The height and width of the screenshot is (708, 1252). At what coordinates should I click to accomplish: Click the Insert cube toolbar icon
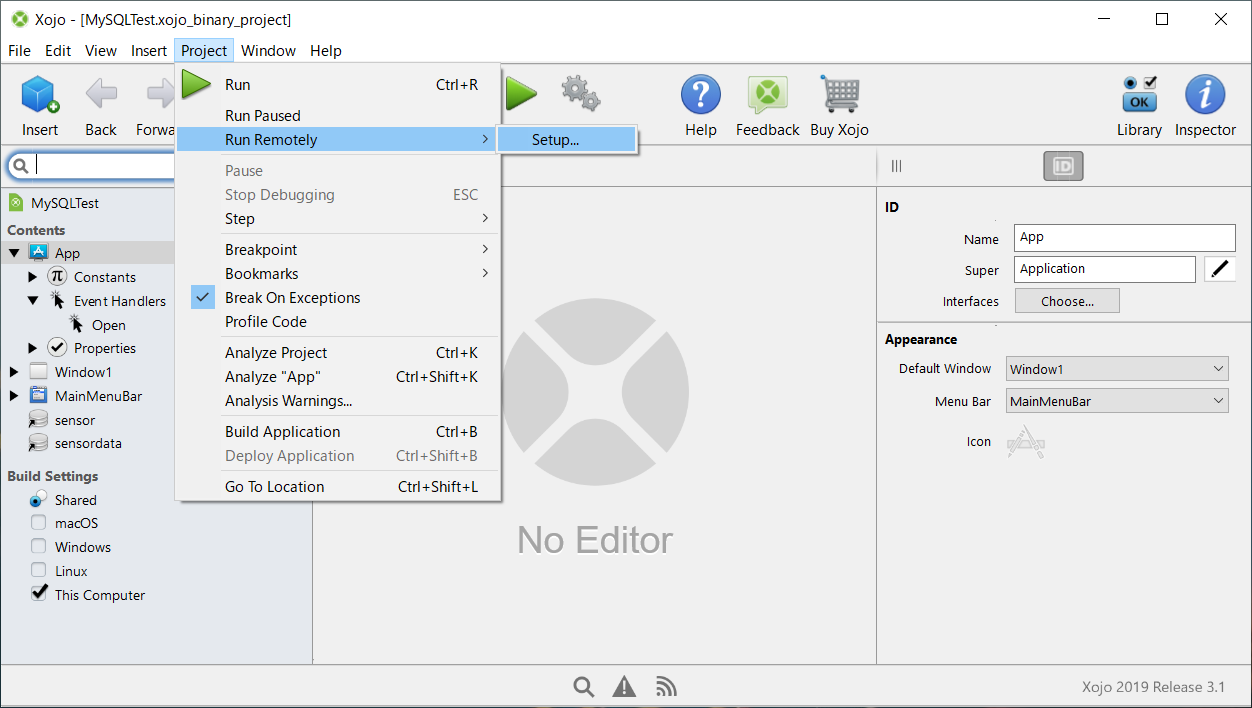tap(40, 95)
